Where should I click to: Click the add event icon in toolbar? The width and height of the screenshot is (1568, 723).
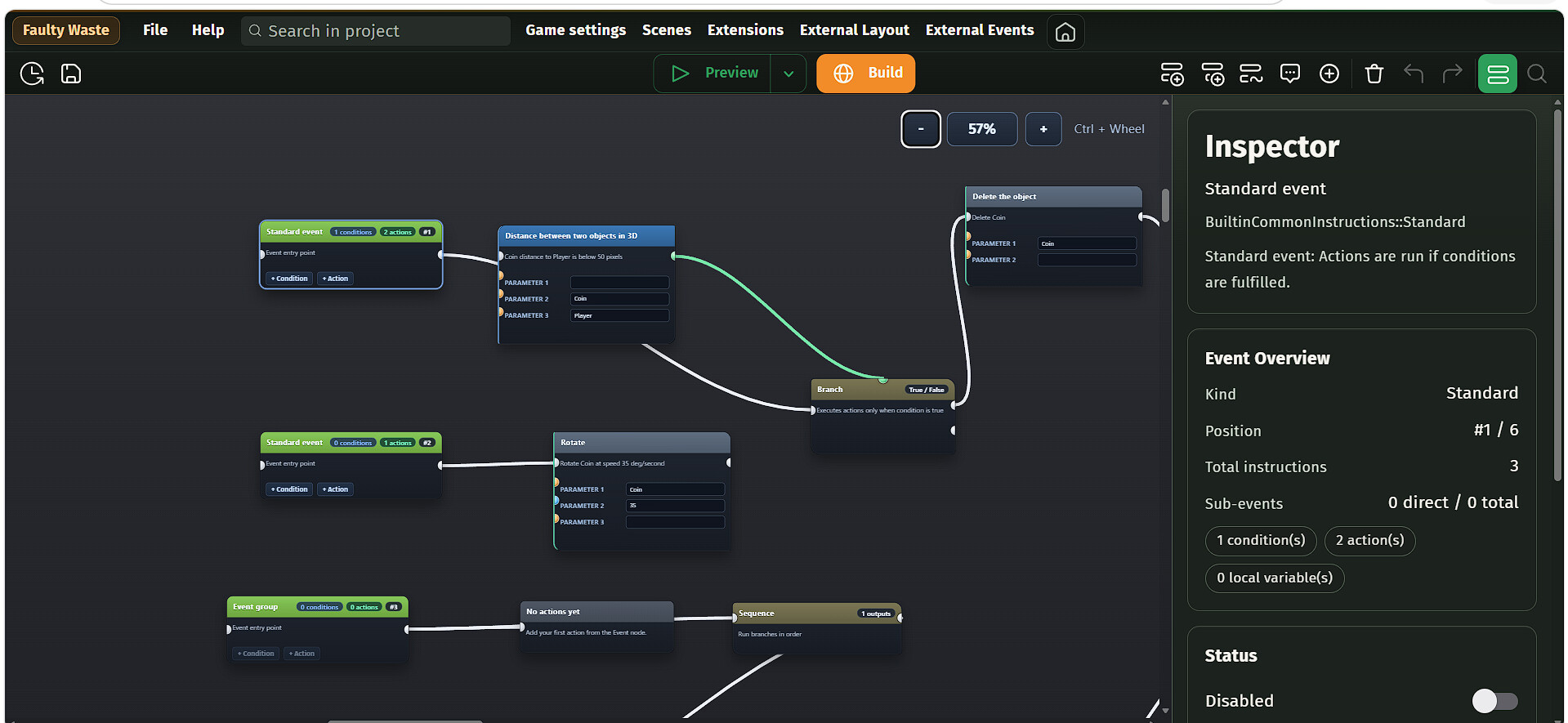coord(1172,74)
